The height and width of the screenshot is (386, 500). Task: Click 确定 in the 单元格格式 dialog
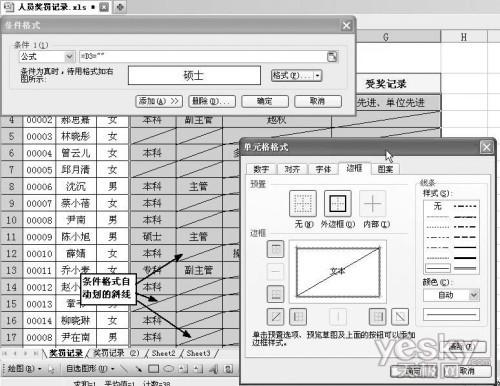pyautogui.click(x=413, y=371)
